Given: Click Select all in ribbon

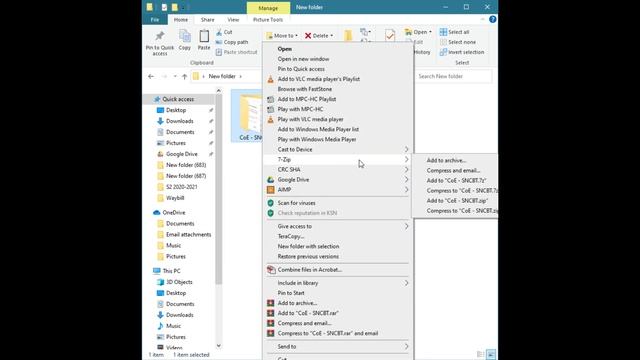Looking at the screenshot, I should [x=454, y=32].
